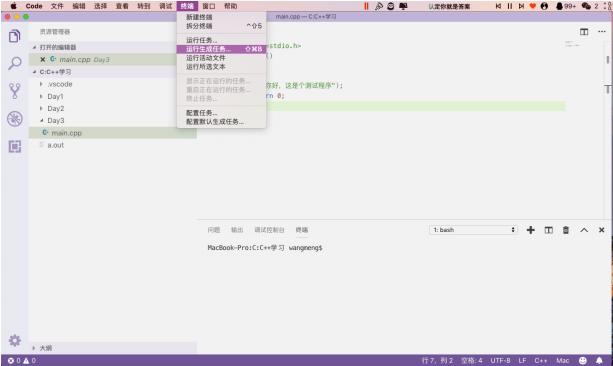Collapse the Day3 folder
This screenshot has height=366, width=613.
(41, 120)
